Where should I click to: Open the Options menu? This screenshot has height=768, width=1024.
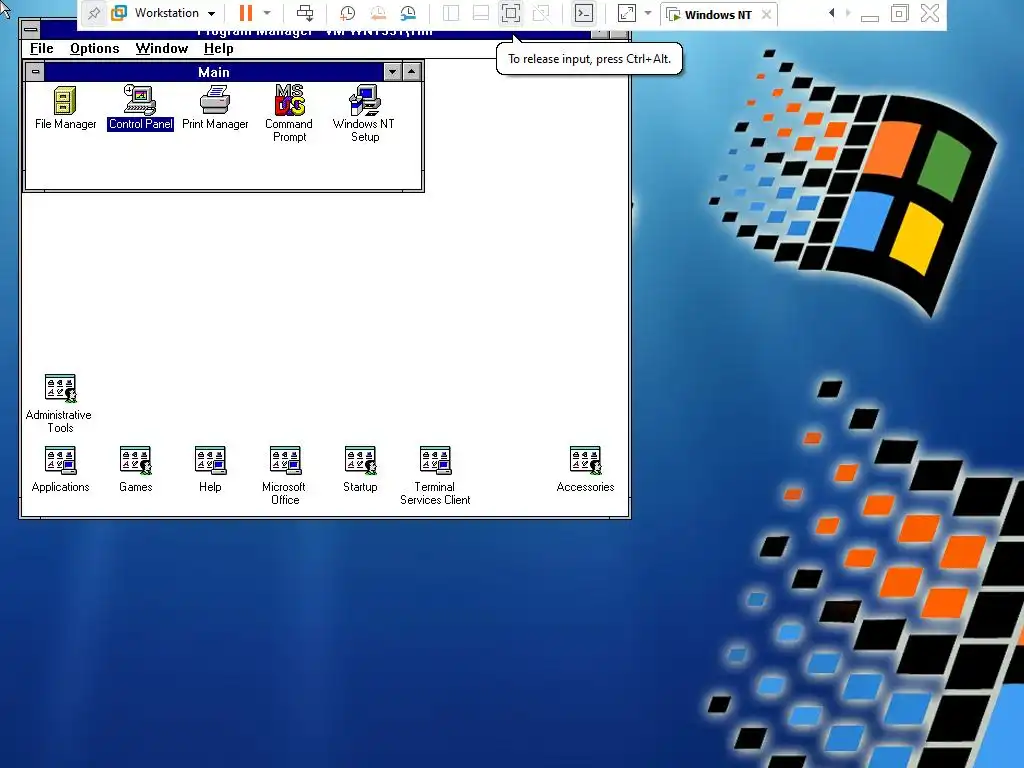(95, 48)
